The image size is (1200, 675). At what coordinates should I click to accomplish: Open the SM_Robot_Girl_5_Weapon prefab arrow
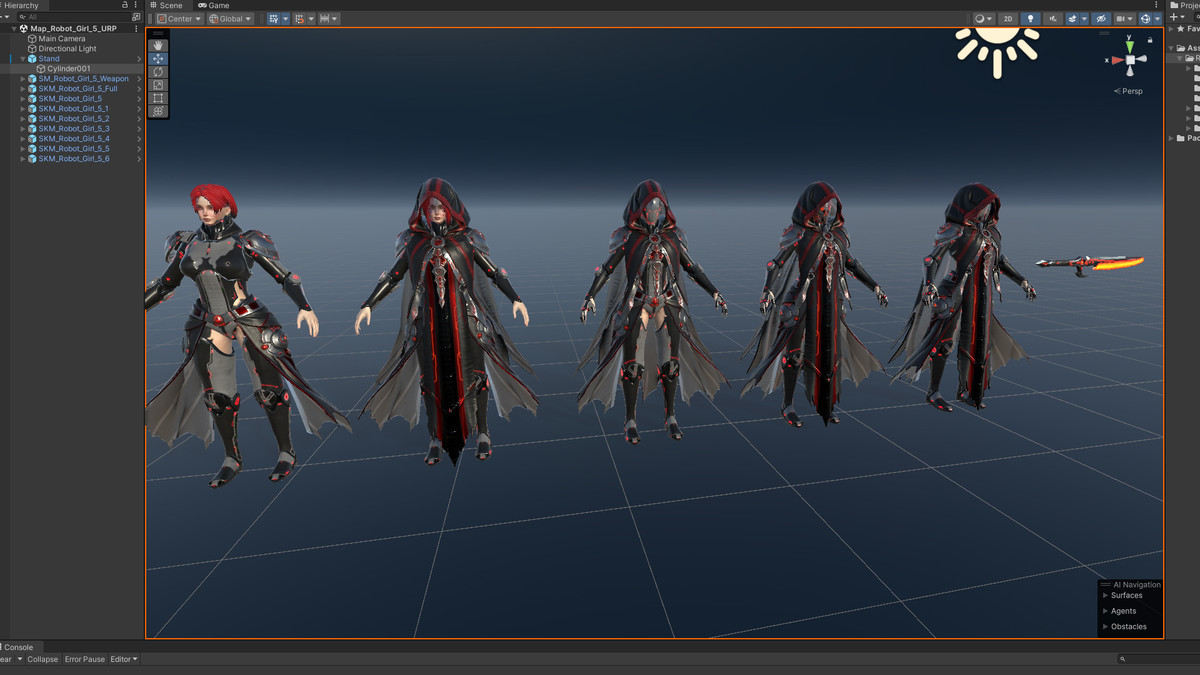139,79
